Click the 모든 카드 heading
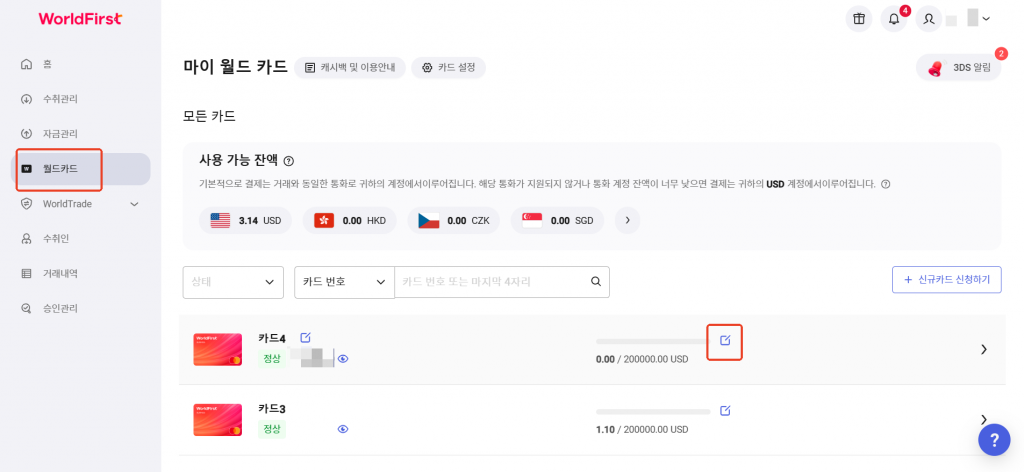Screen dimensions: 1024x472 pos(210,117)
